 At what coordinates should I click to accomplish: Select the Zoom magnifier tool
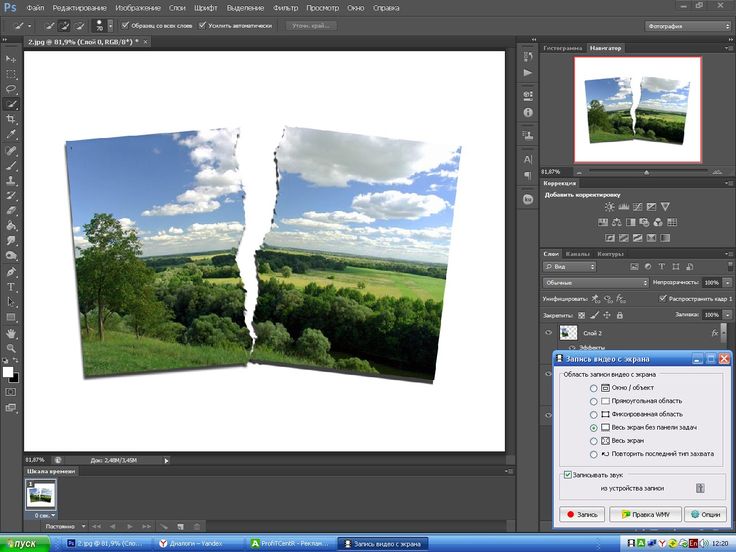click(11, 347)
